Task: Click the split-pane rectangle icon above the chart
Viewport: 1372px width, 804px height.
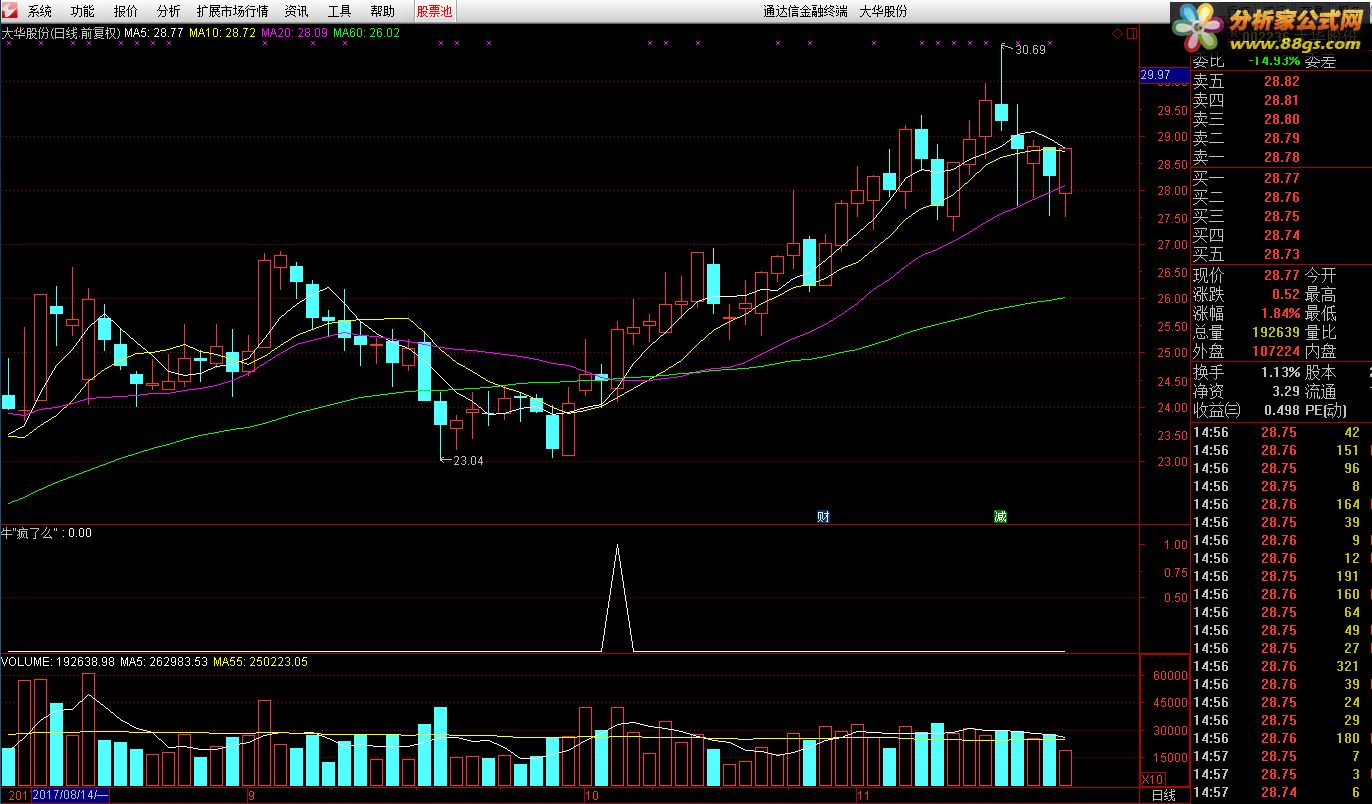Action: pyautogui.click(x=1131, y=33)
